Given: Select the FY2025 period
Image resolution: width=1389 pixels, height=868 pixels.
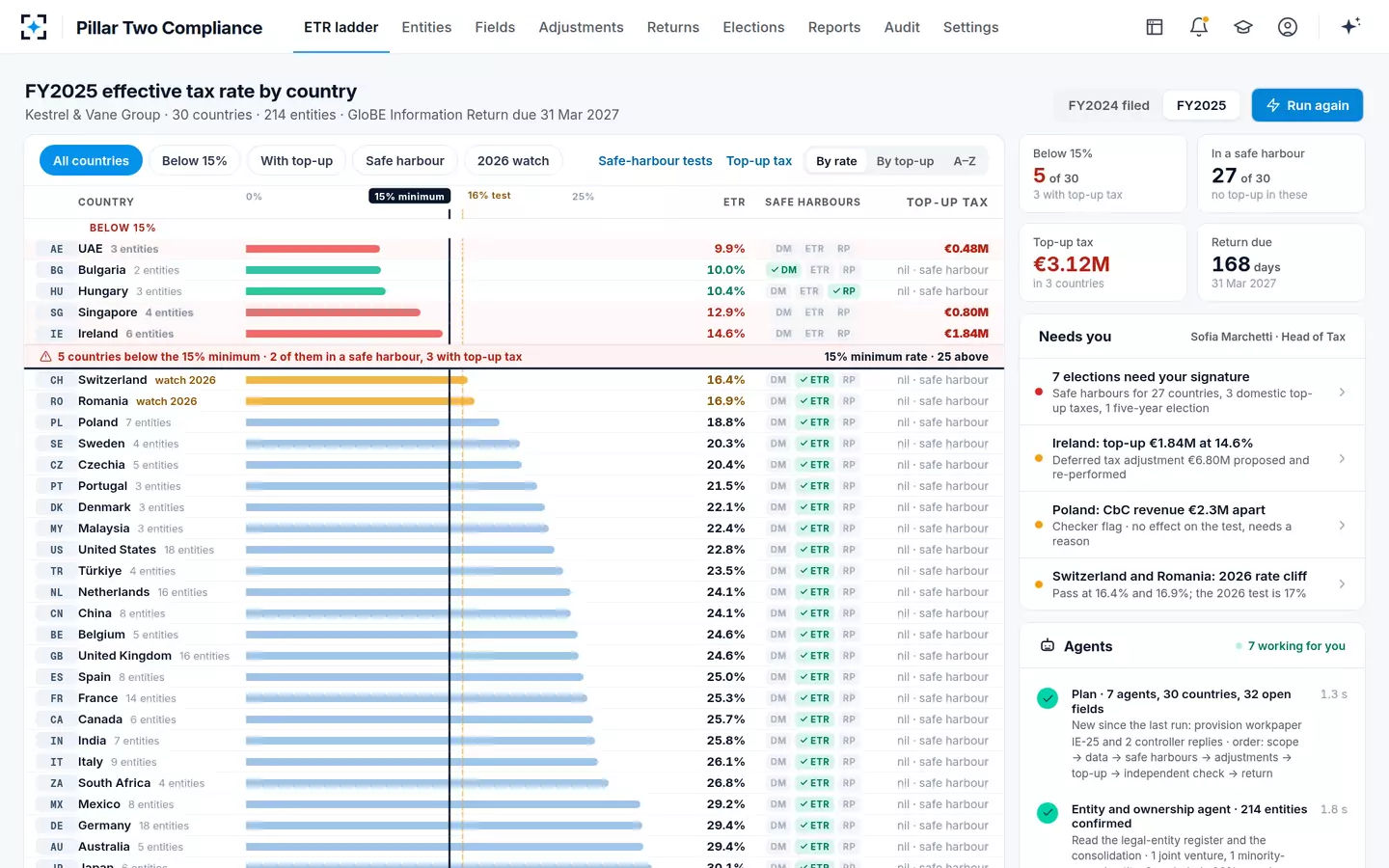Looking at the screenshot, I should (x=1201, y=105).
